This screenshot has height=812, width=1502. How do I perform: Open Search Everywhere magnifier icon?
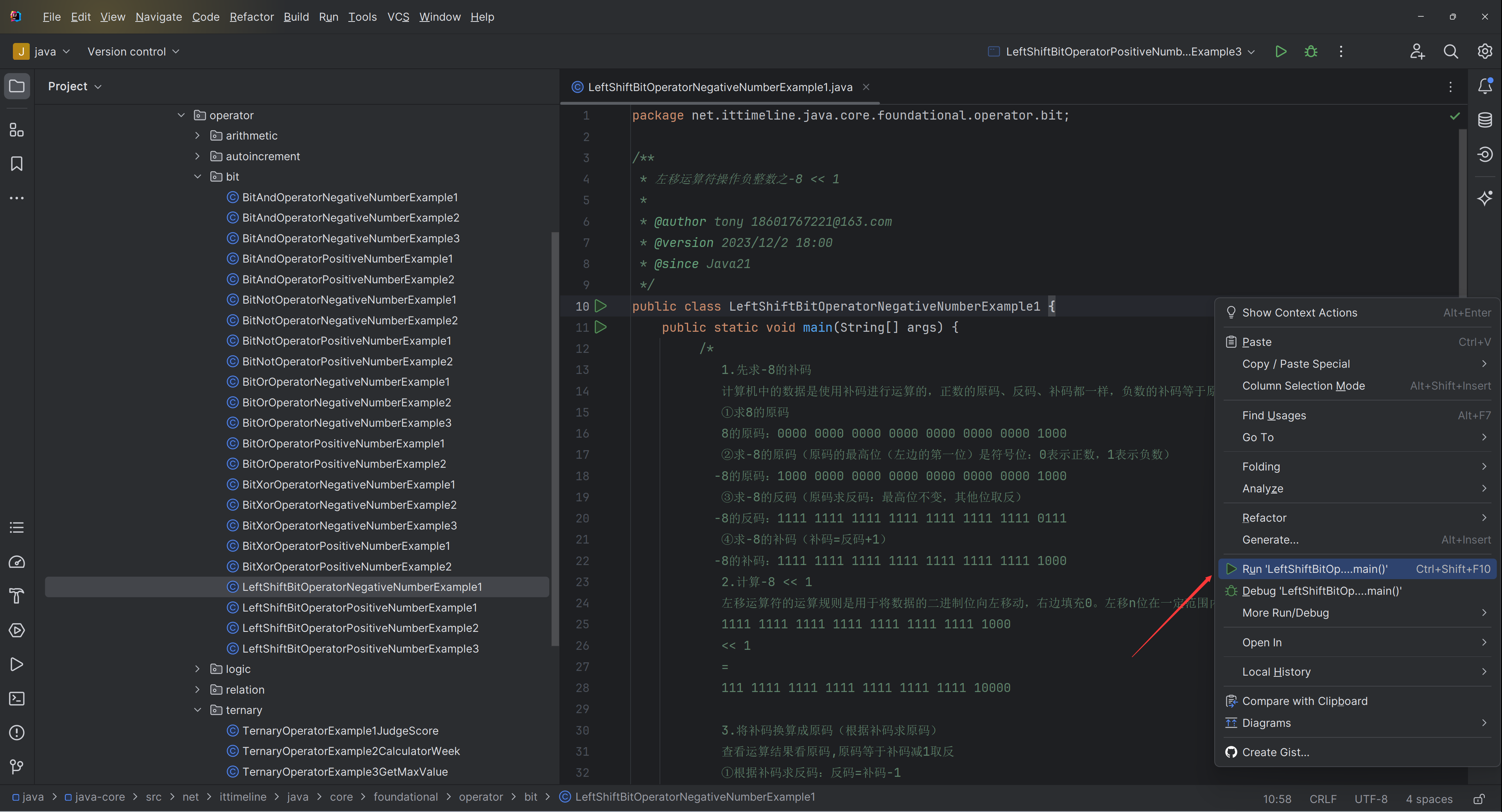pos(1451,51)
